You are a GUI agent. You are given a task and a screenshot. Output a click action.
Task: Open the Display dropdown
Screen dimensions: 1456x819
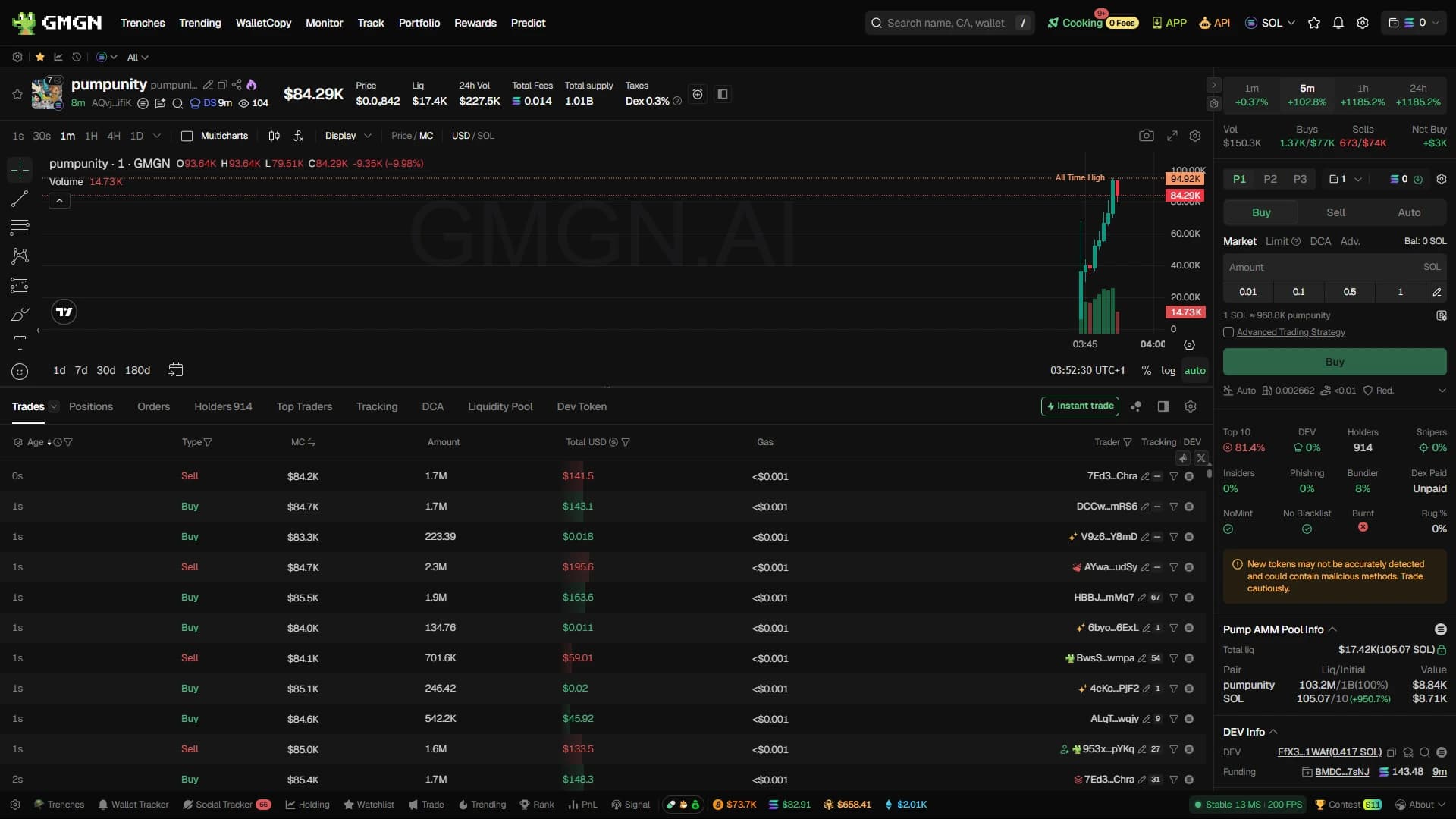click(348, 136)
